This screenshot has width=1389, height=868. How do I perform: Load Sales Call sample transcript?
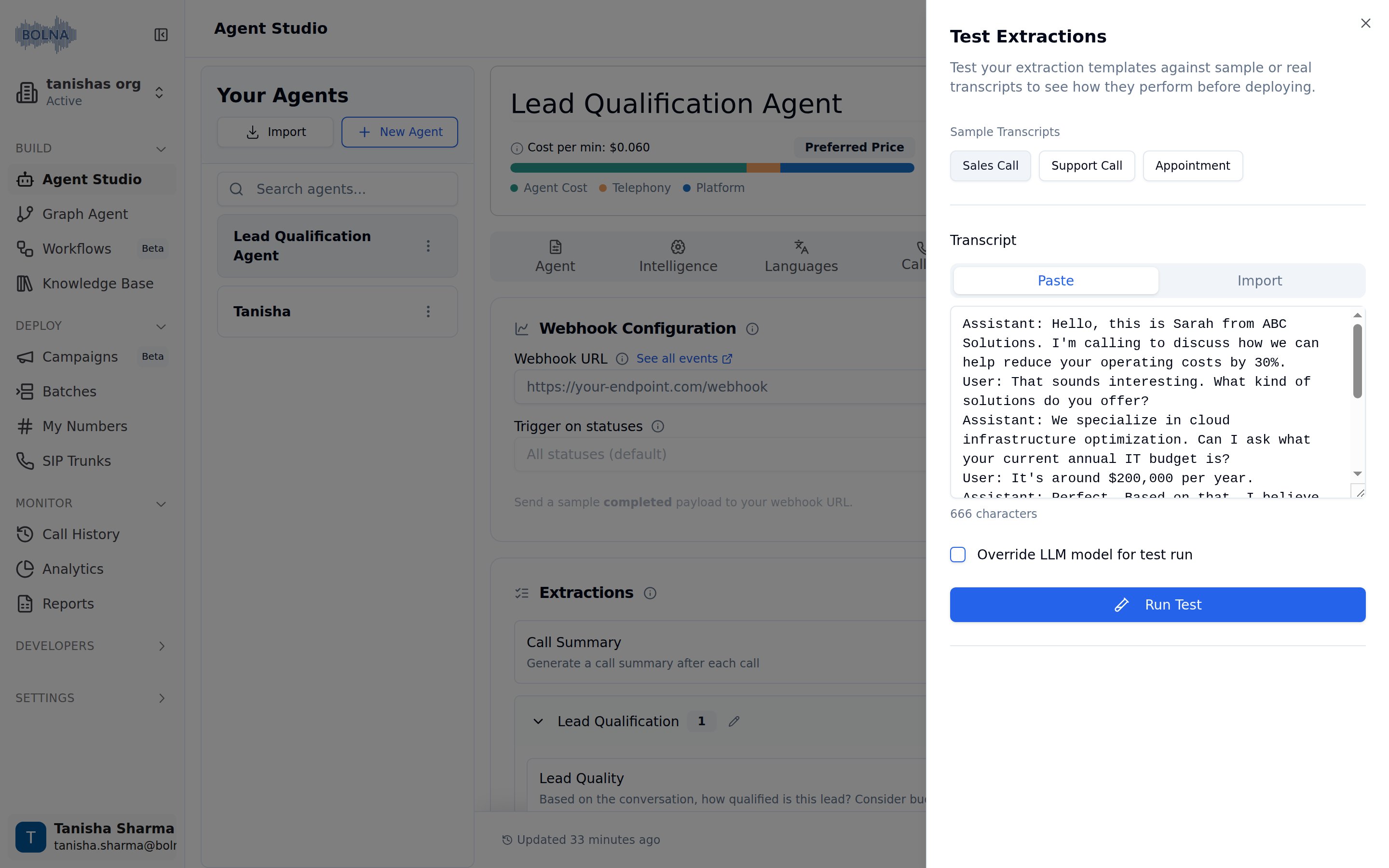coord(990,166)
